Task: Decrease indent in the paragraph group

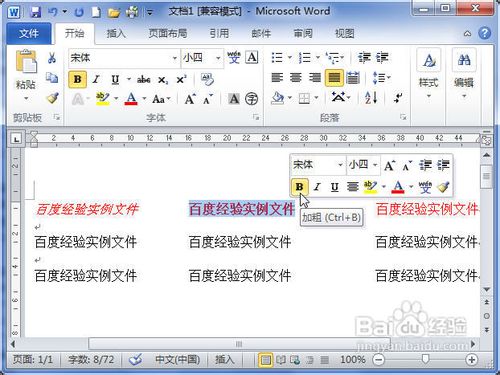Action: [364, 58]
